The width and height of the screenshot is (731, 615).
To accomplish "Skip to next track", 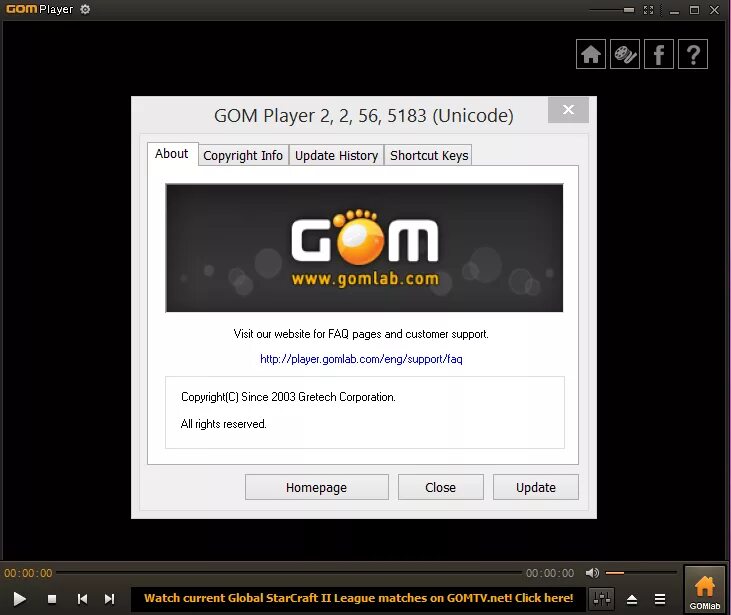I will [110, 599].
